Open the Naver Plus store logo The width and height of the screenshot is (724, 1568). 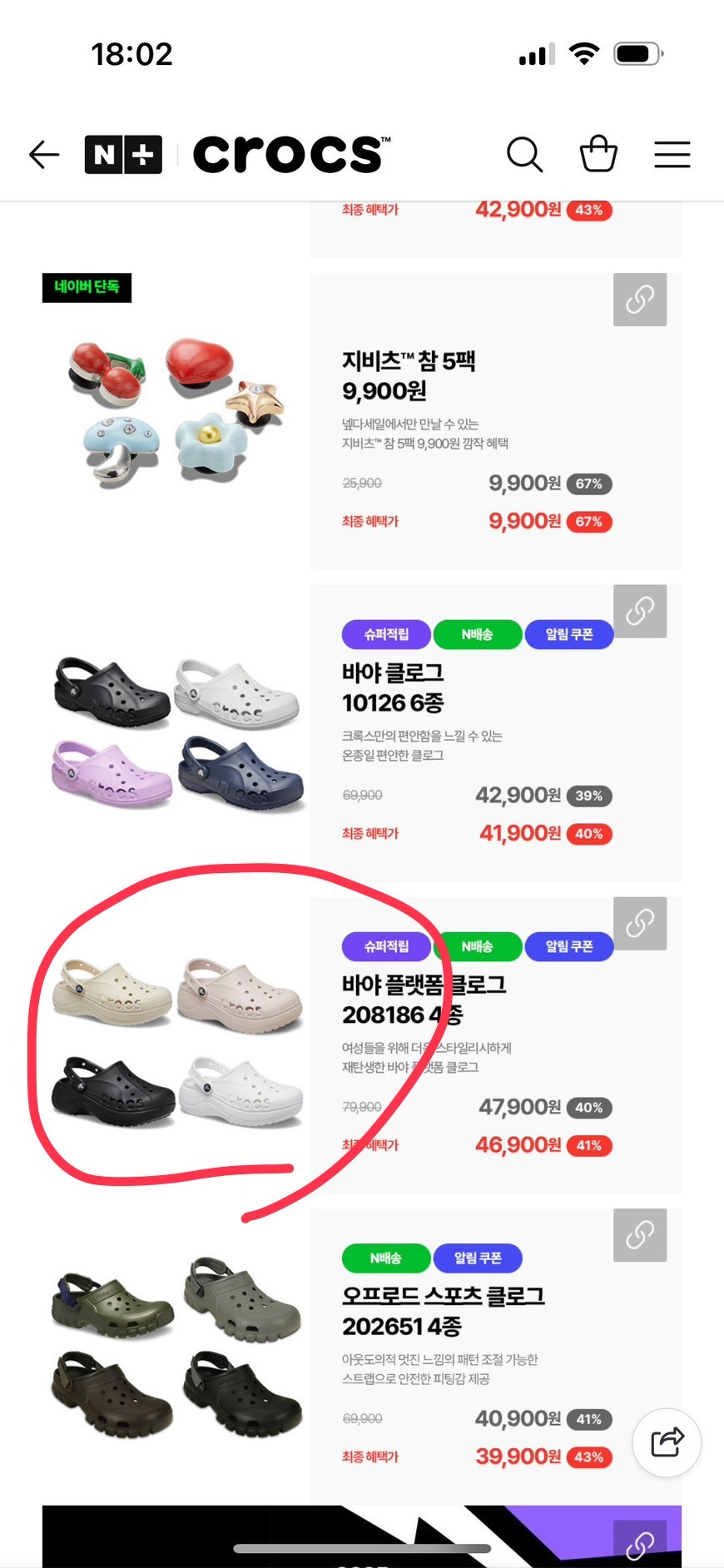coord(123,155)
